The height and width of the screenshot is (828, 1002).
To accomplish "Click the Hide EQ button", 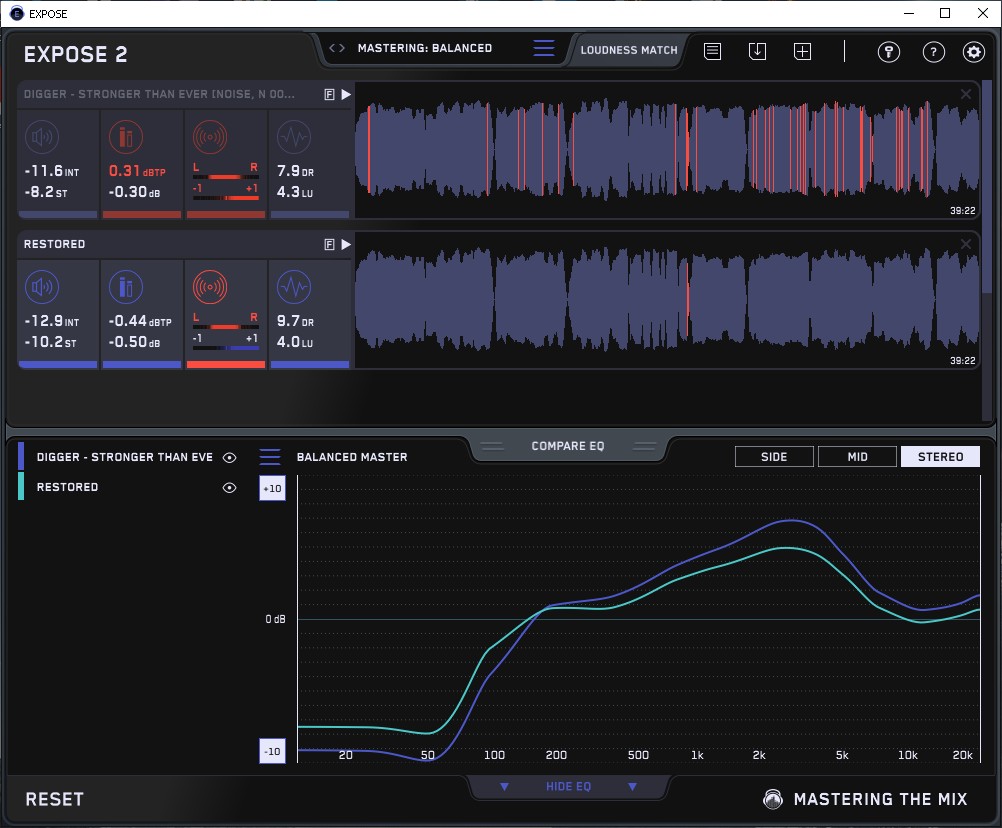I will pyautogui.click(x=568, y=786).
